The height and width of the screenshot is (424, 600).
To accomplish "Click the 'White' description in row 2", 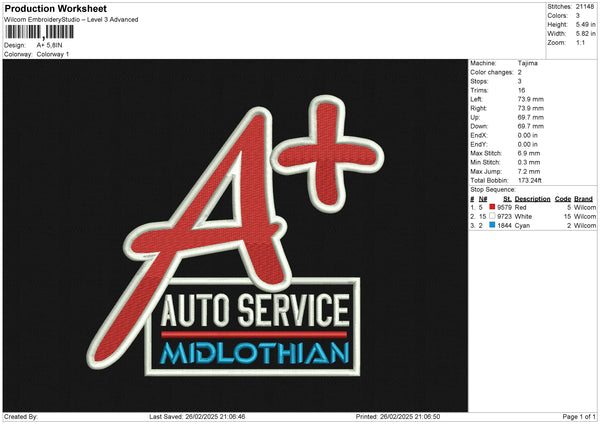I will (x=523, y=217).
